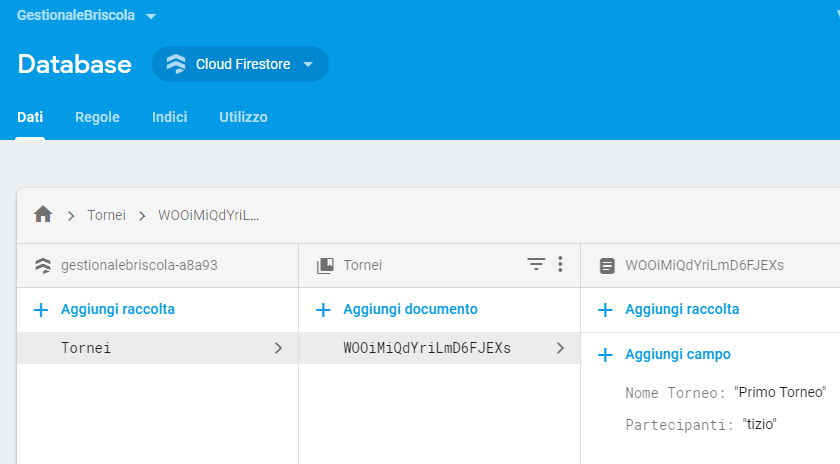
Task: Click the database icon beside gestionalebriscola-a8a93
Action: click(x=42, y=266)
